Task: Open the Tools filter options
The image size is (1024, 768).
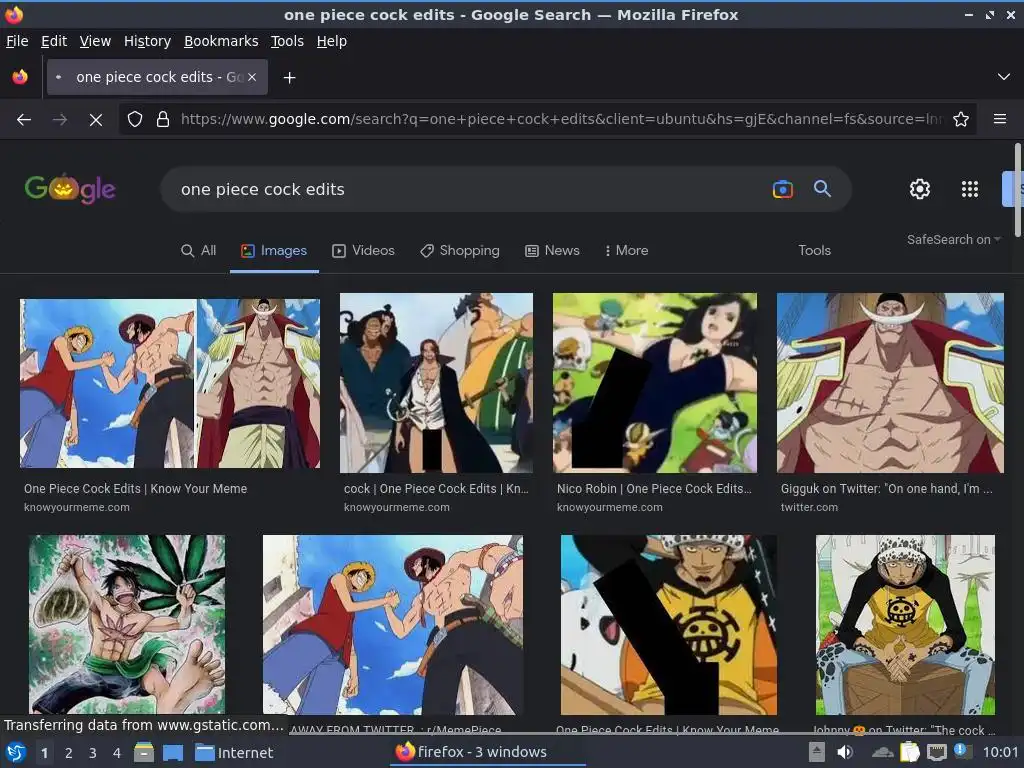Action: pos(814,251)
